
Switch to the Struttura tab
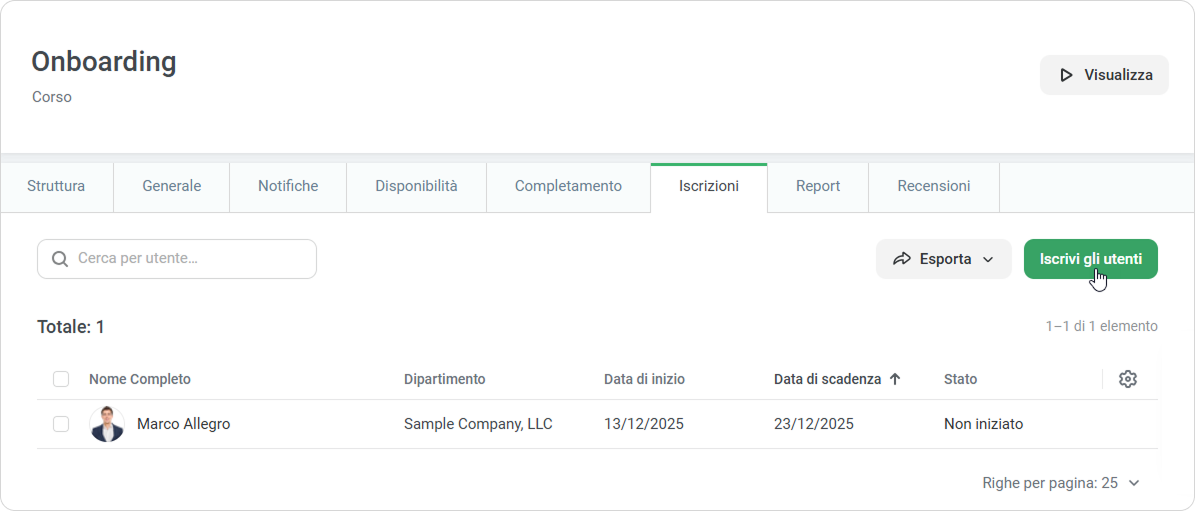click(56, 186)
